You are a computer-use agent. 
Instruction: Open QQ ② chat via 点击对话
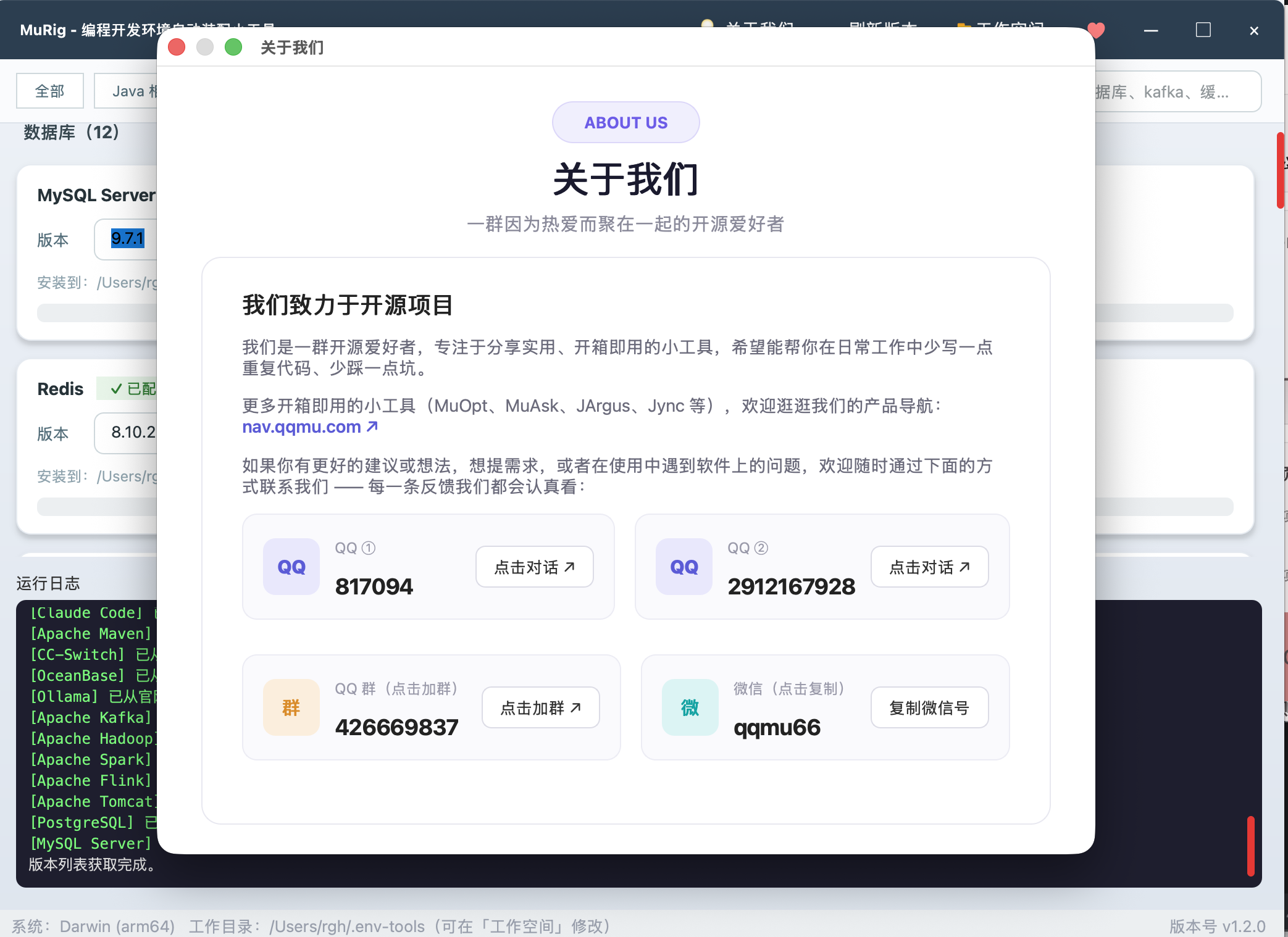pos(930,567)
